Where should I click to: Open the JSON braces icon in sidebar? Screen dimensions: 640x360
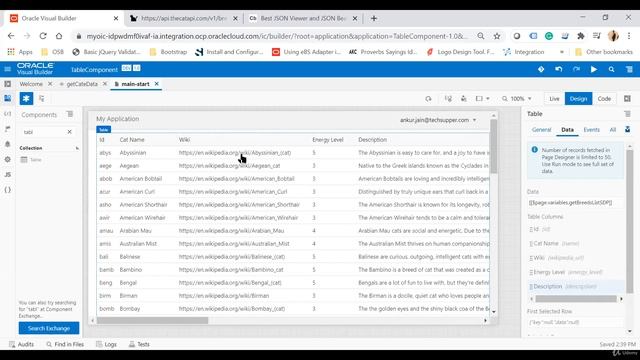click(x=7, y=190)
